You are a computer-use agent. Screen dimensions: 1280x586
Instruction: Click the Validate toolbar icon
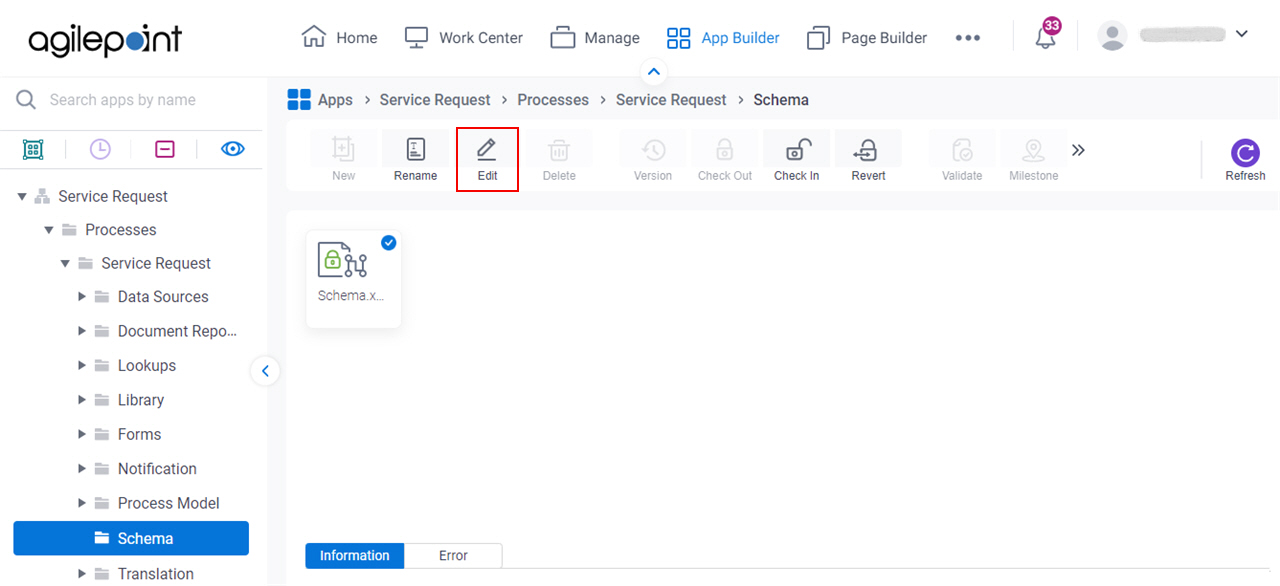(x=962, y=150)
